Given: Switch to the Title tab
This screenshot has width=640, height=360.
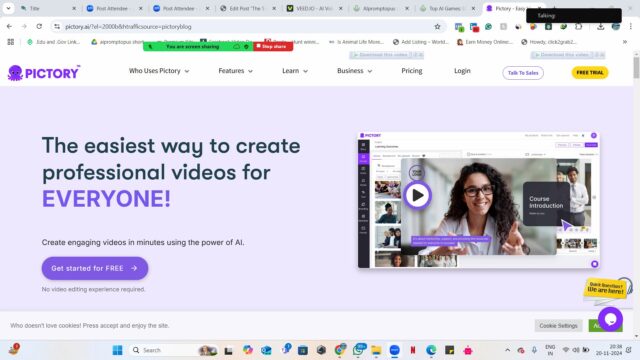Looking at the screenshot, I should [x=48, y=8].
